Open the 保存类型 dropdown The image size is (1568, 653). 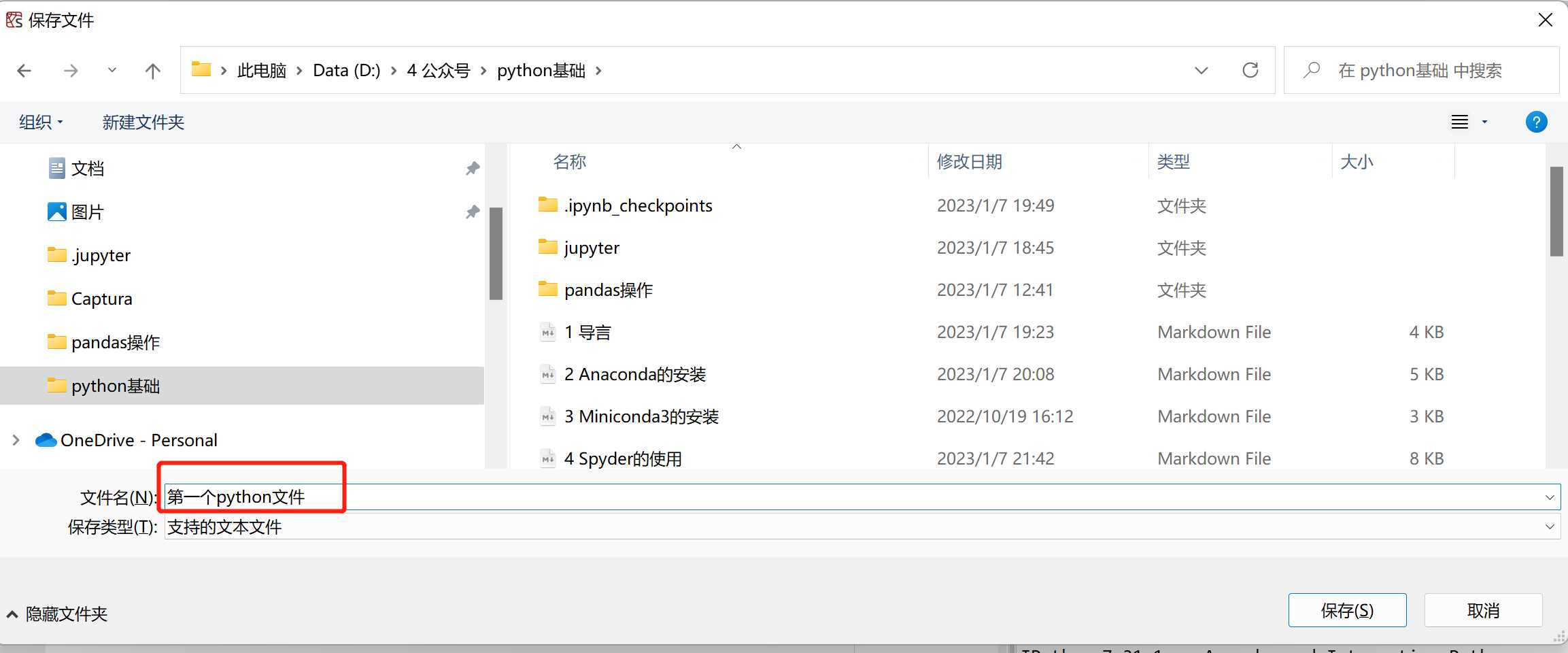1550,526
